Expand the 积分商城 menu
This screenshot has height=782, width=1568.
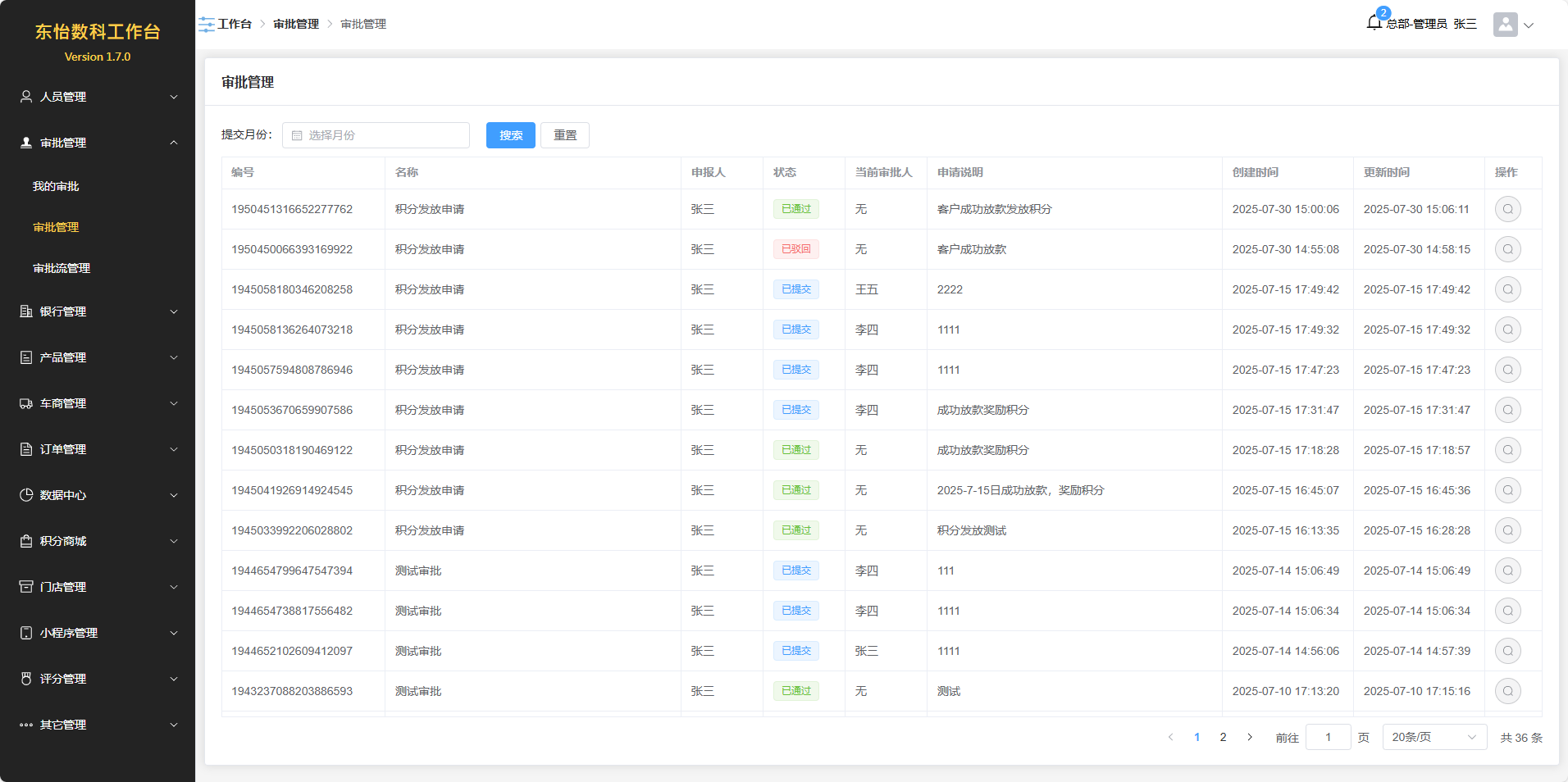coord(97,541)
